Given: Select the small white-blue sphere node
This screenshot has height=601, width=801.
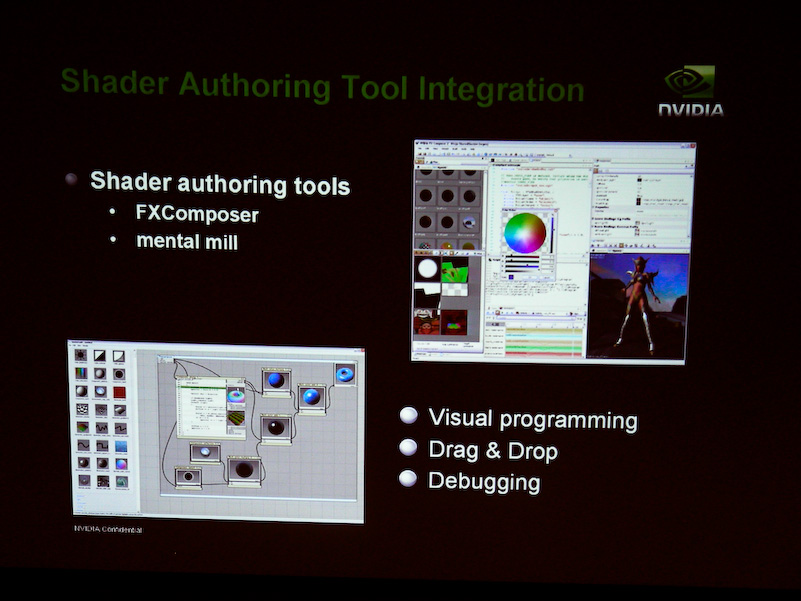Looking at the screenshot, I should 205,453.
